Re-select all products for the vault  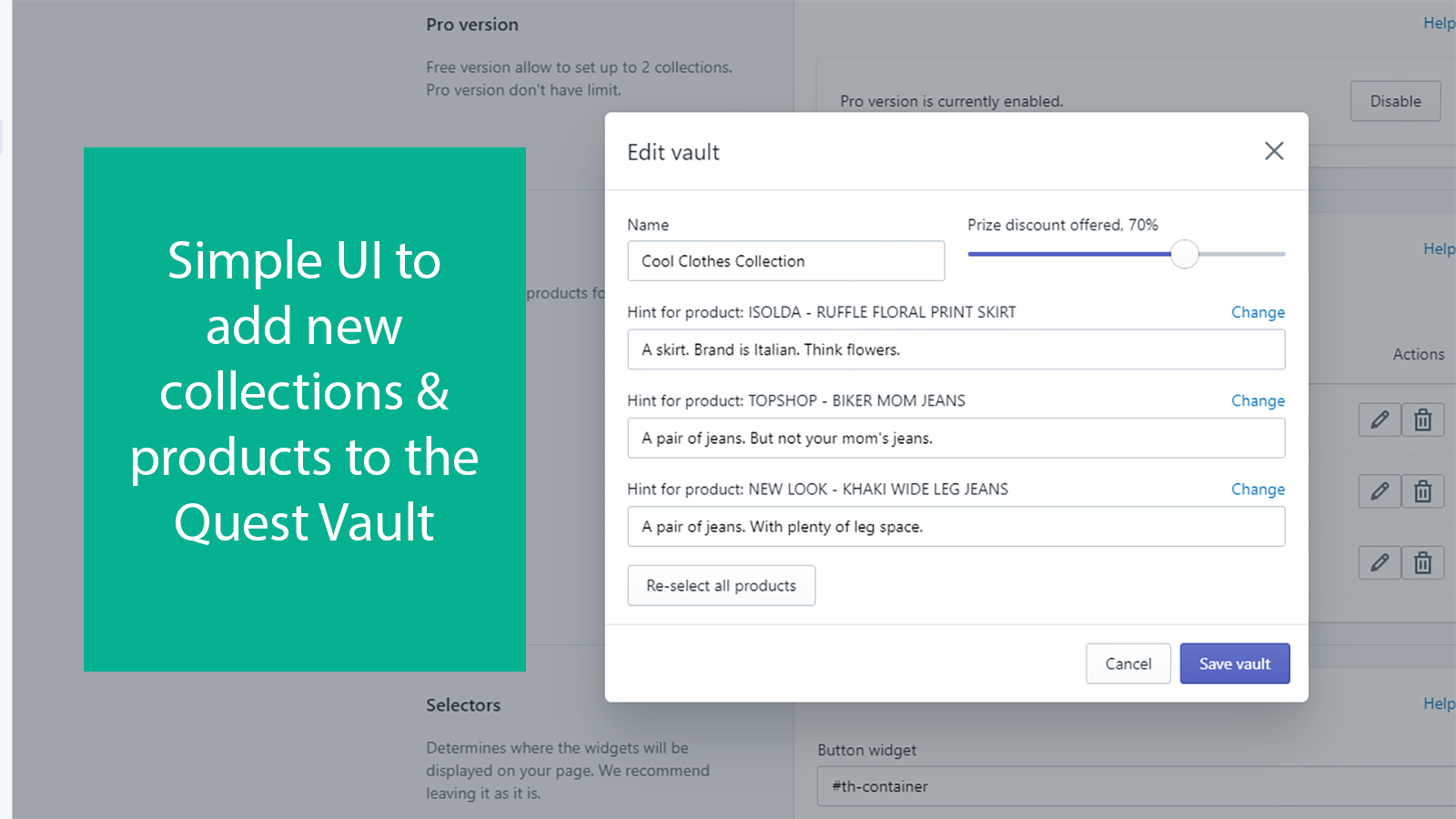coord(721,585)
